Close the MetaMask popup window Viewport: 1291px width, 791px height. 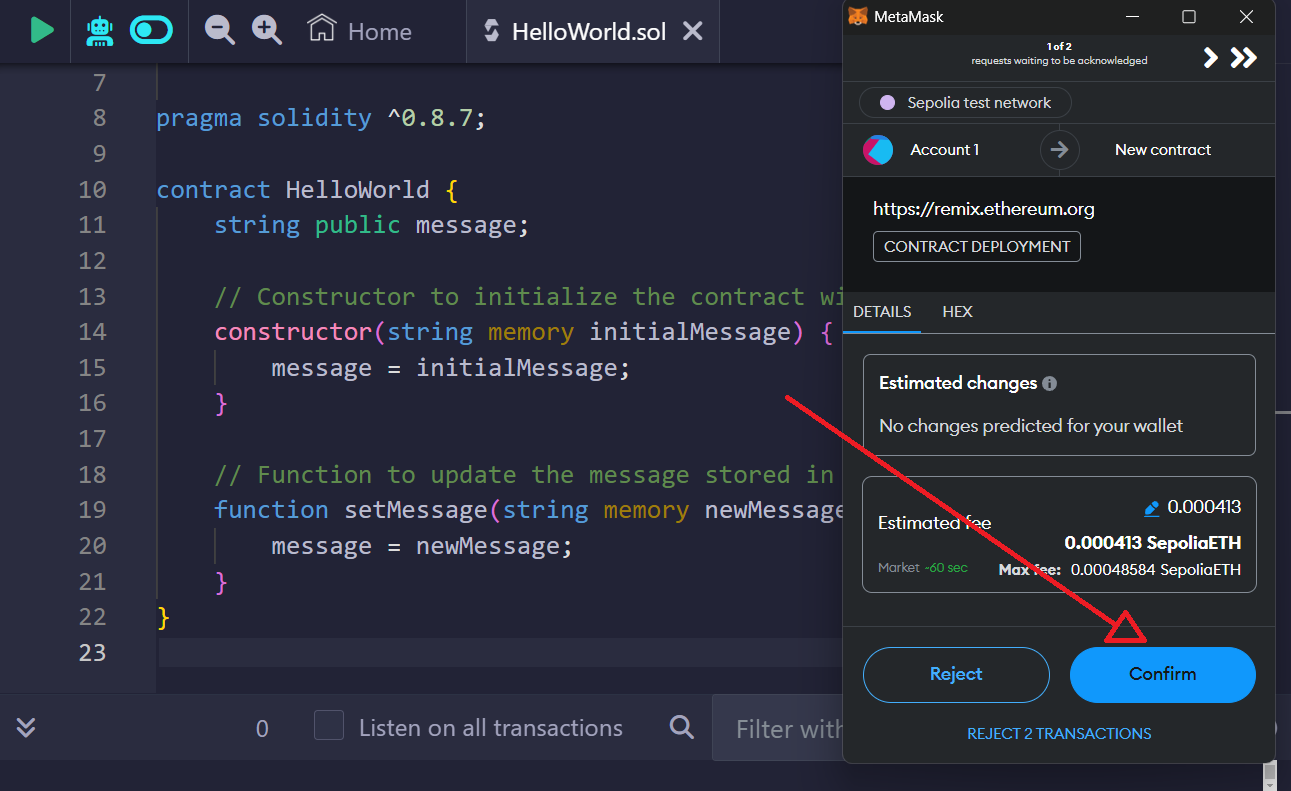pos(1246,16)
